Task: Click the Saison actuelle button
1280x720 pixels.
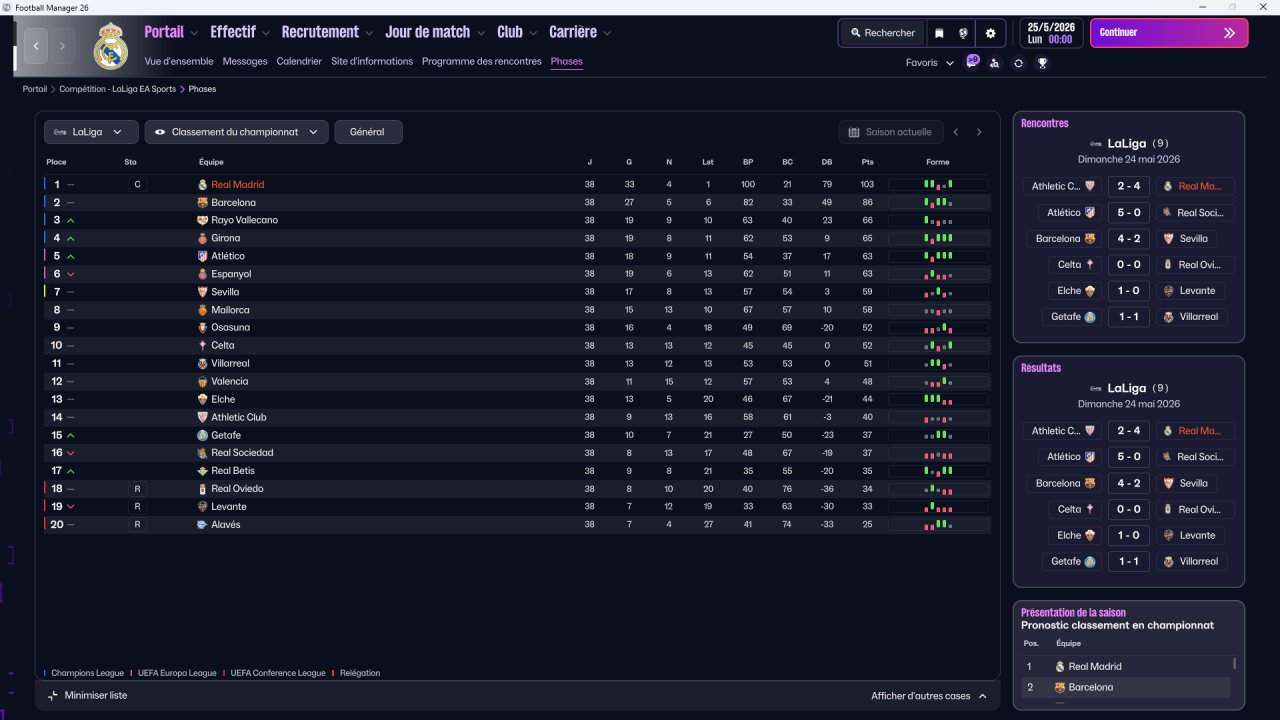Action: [890, 132]
